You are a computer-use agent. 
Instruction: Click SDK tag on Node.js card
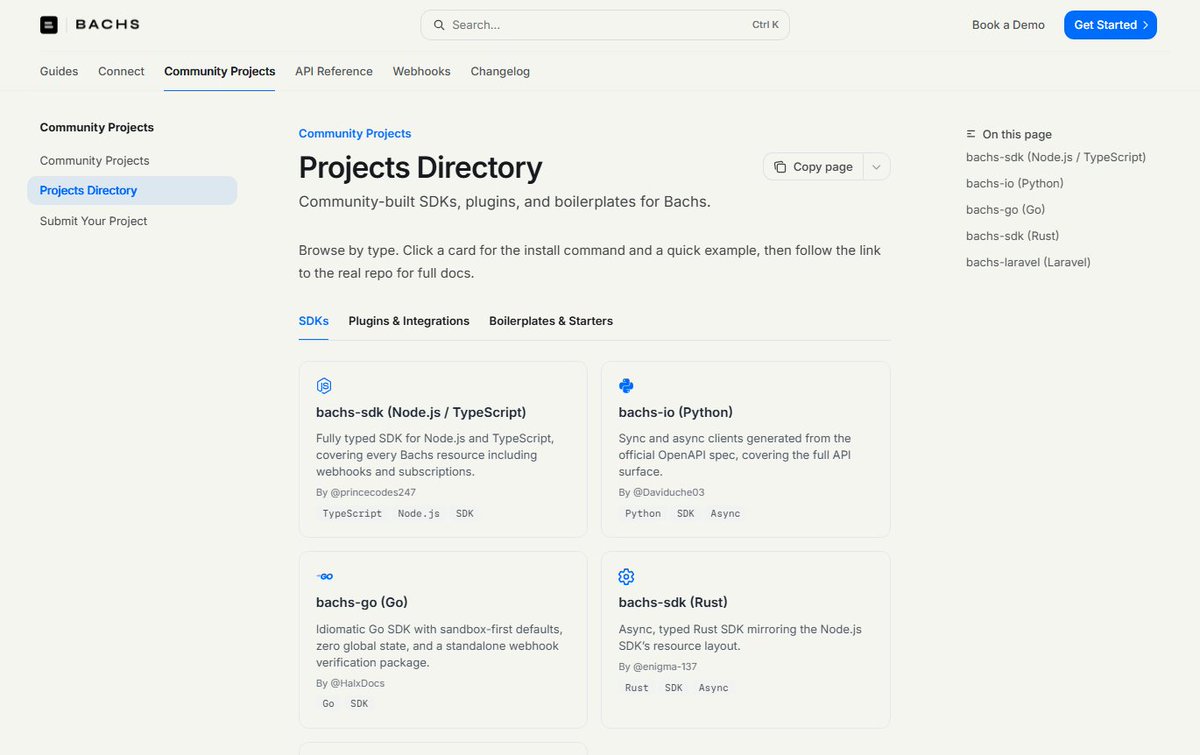(x=465, y=513)
